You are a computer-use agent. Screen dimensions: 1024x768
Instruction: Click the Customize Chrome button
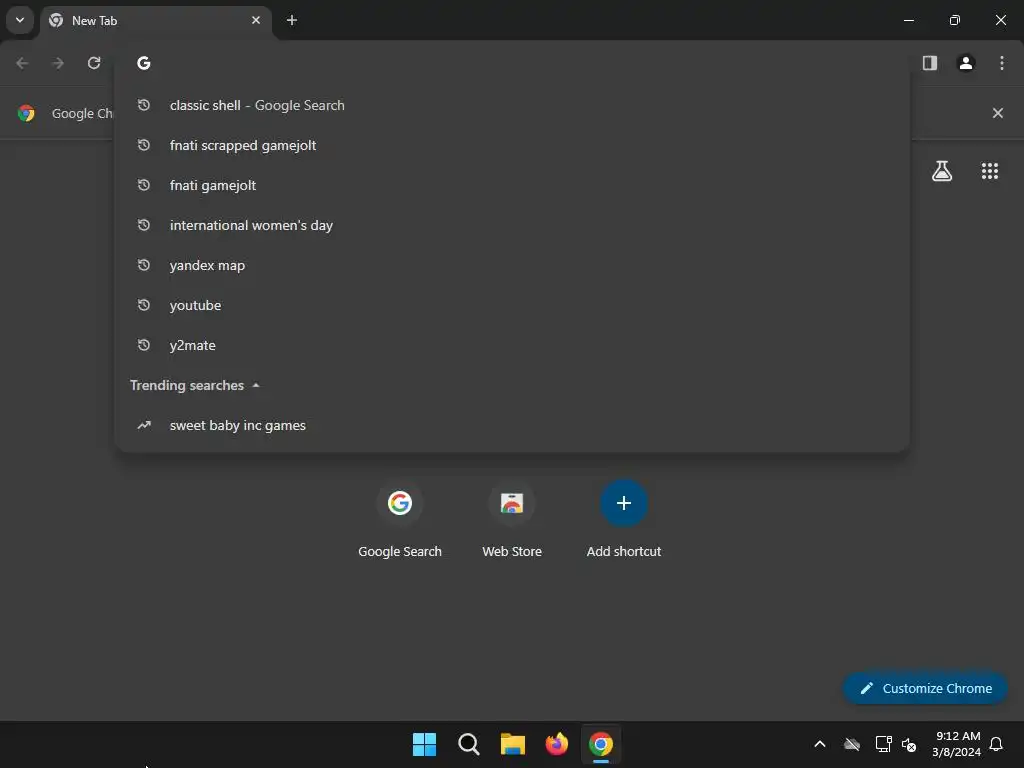pyautogui.click(x=925, y=688)
